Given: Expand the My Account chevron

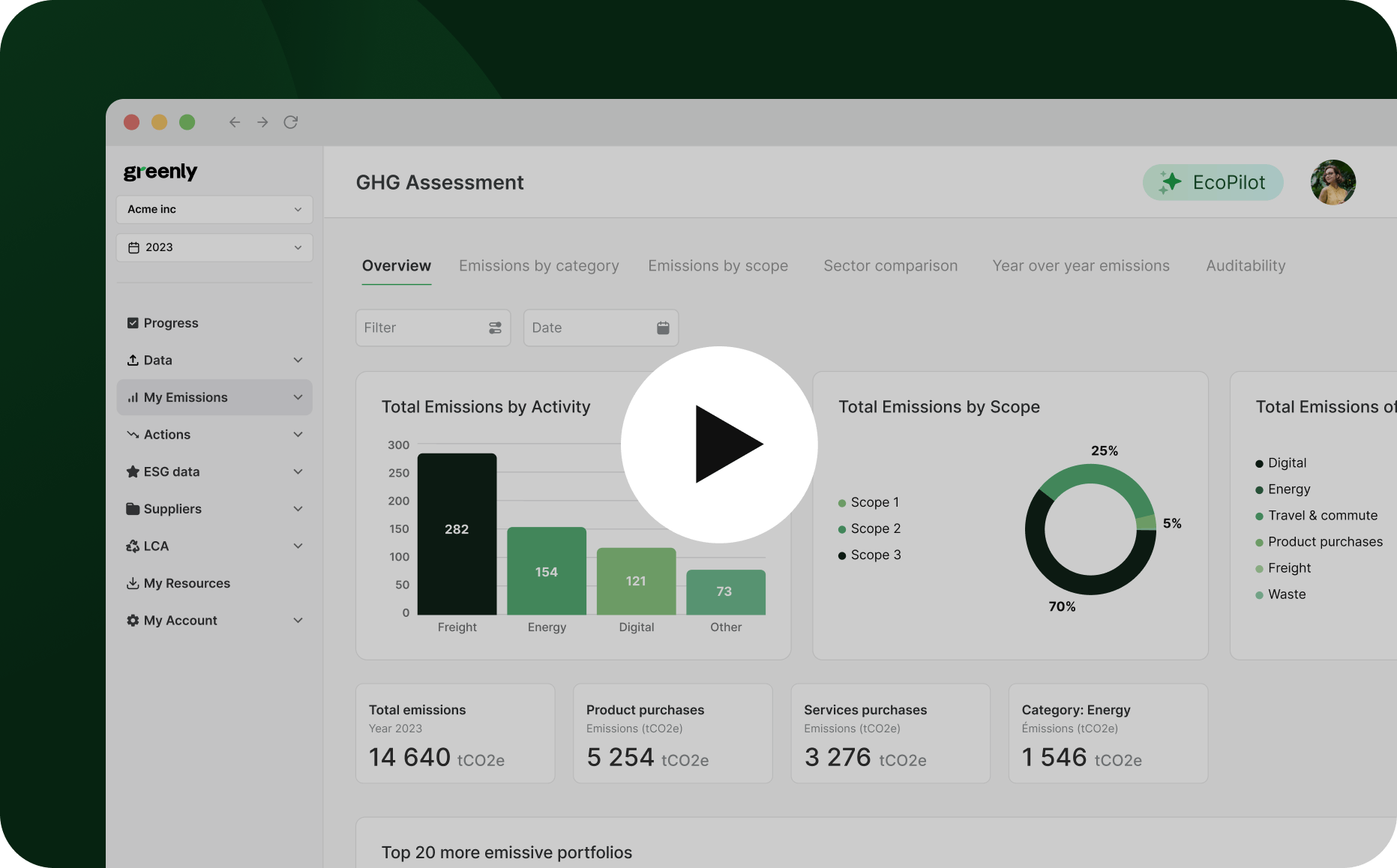Looking at the screenshot, I should [298, 621].
